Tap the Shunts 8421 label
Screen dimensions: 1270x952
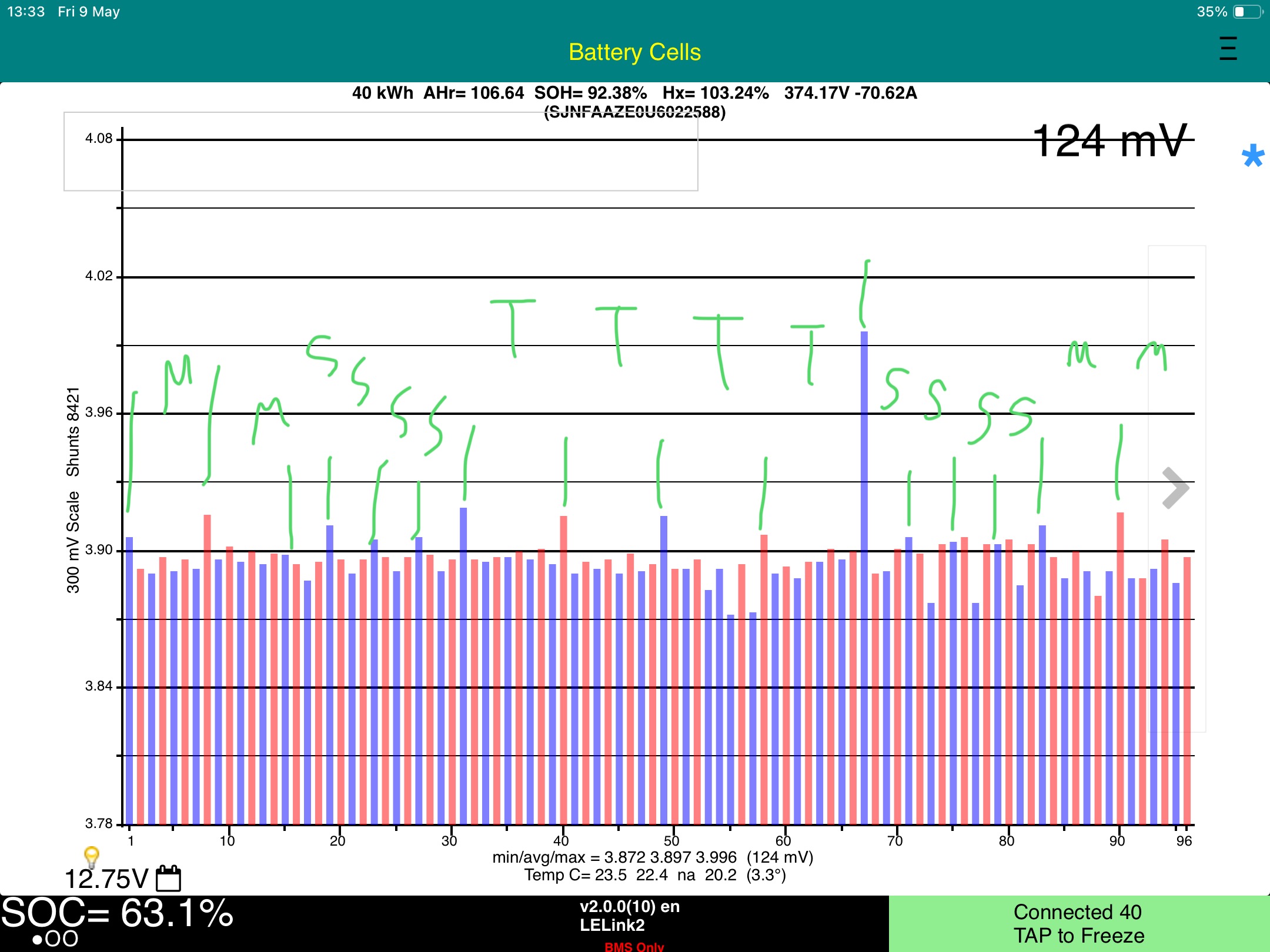click(x=73, y=431)
